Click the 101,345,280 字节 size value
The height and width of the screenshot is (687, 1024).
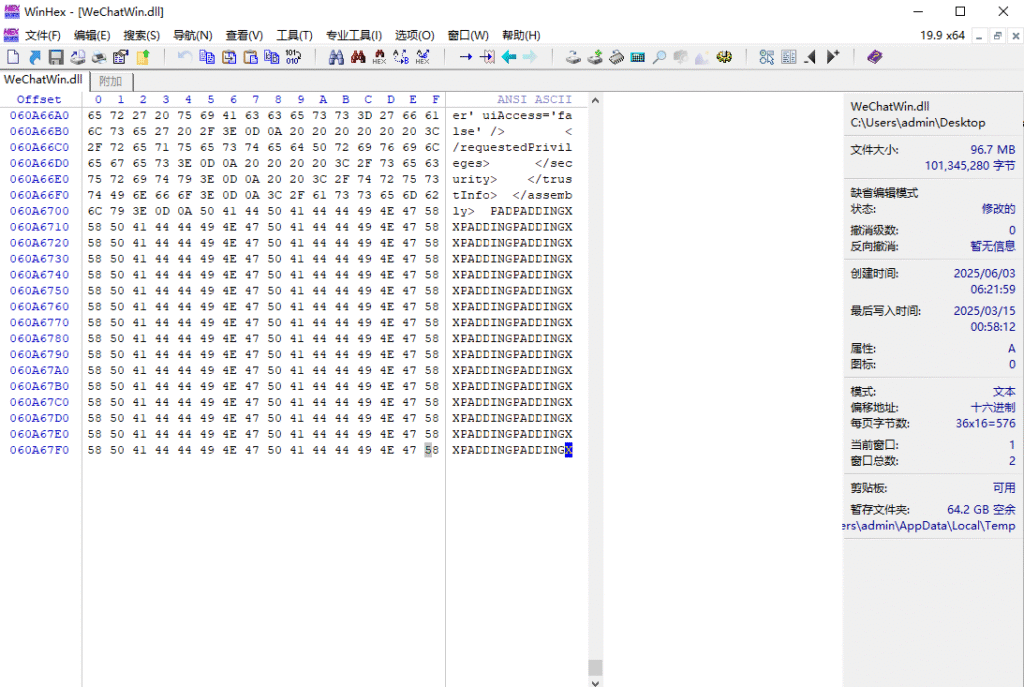(x=970, y=166)
